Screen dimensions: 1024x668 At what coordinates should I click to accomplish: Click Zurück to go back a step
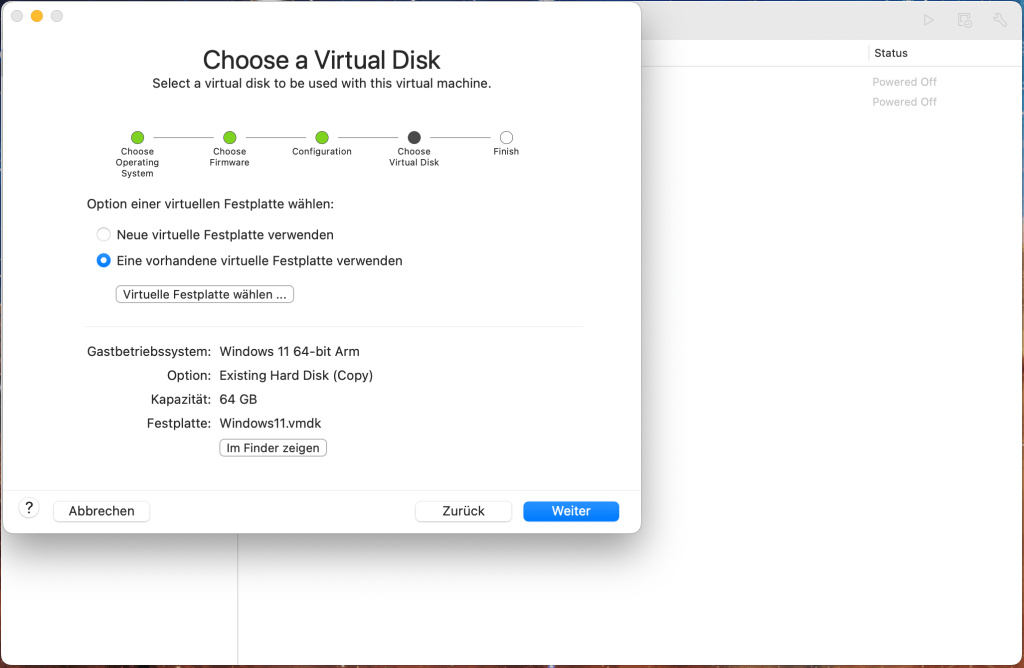pos(463,511)
